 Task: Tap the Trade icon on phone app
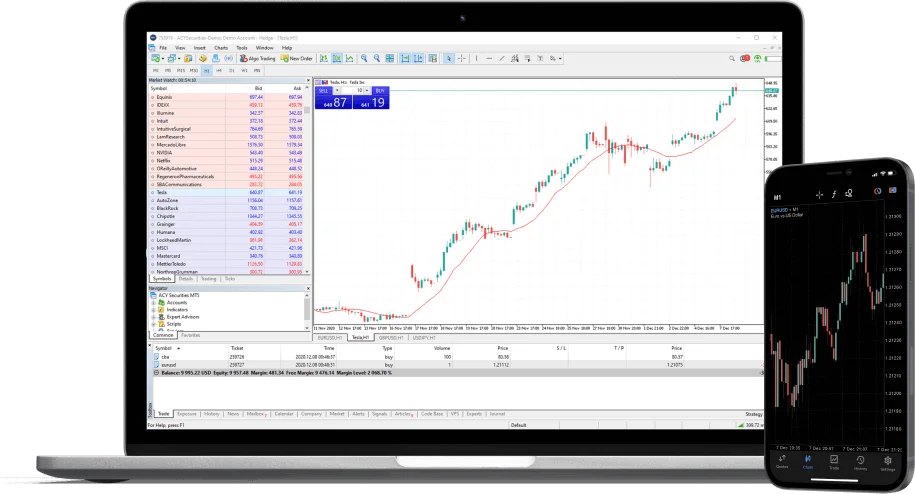[x=834, y=463]
